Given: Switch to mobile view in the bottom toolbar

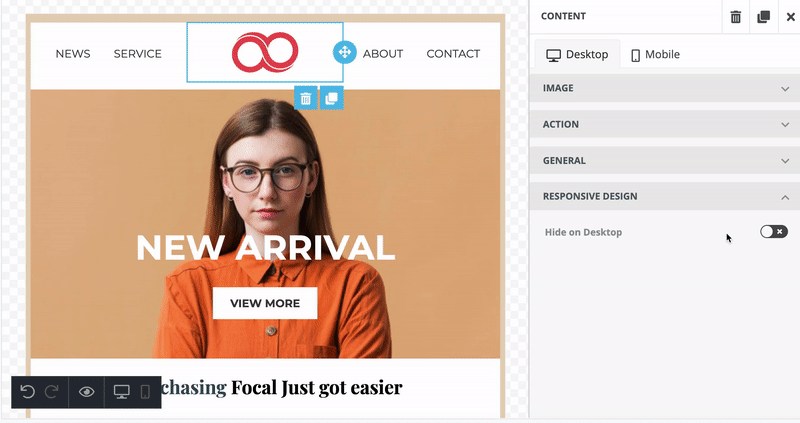Looking at the screenshot, I should pyautogui.click(x=145, y=392).
